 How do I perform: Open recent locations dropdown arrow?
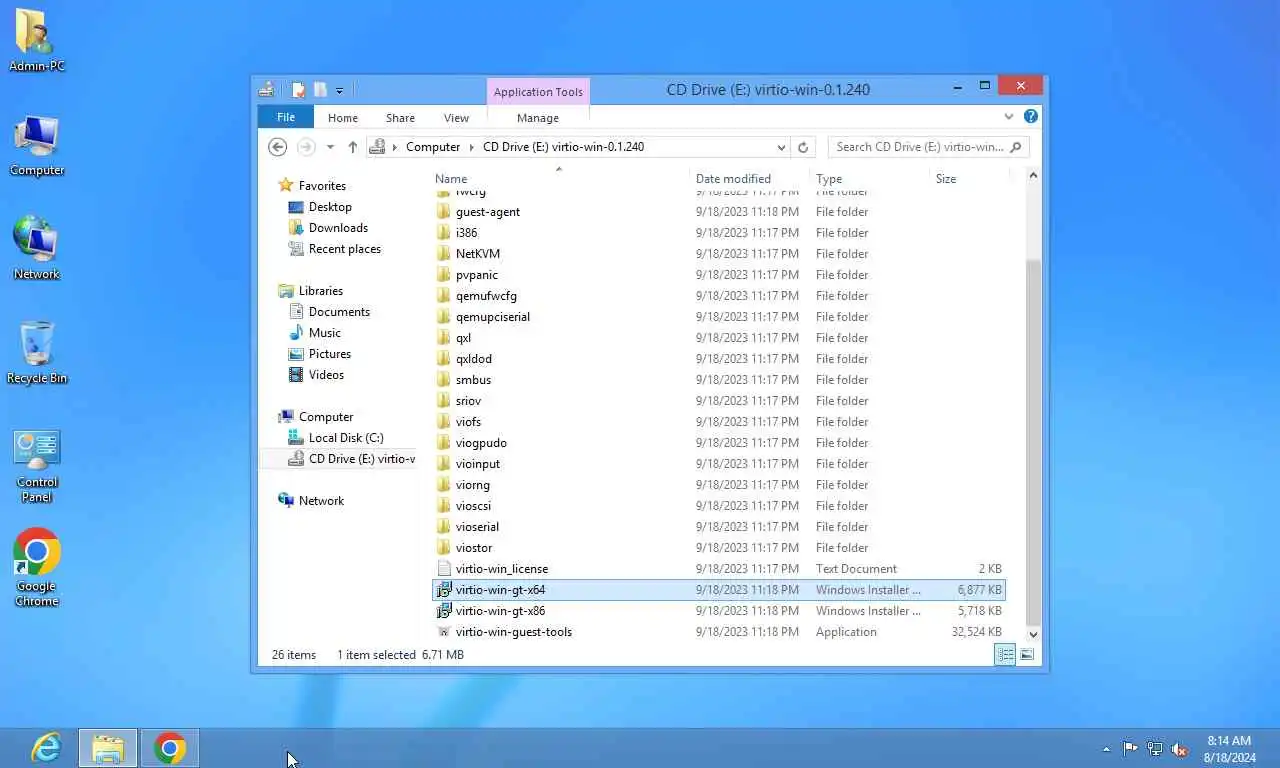[330, 147]
